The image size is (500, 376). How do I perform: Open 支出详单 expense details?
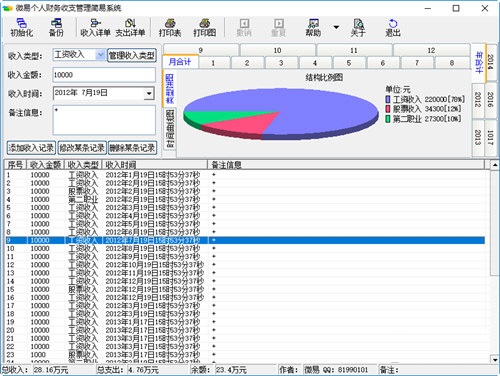[x=130, y=27]
